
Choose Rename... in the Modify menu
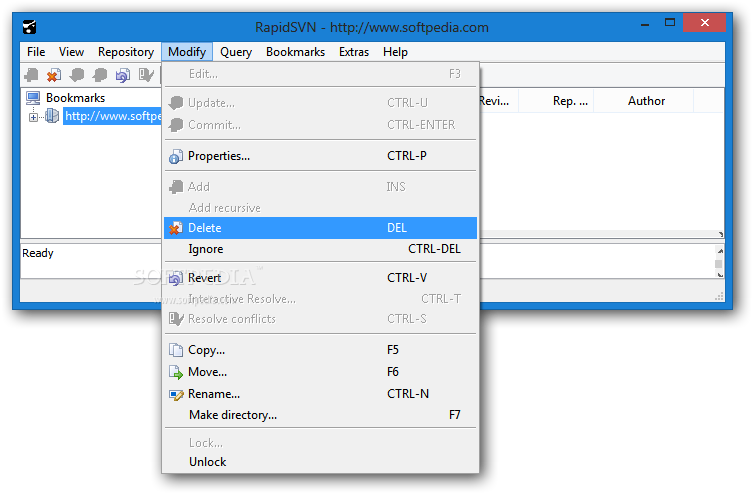tap(320, 394)
